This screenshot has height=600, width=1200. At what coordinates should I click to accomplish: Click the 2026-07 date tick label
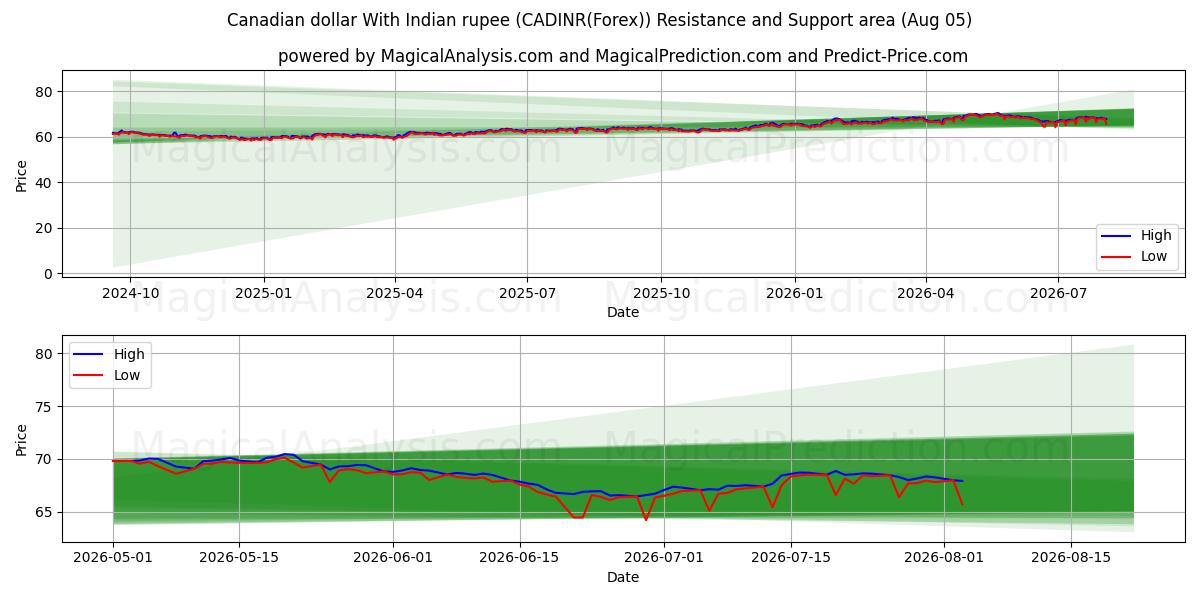(x=1058, y=293)
